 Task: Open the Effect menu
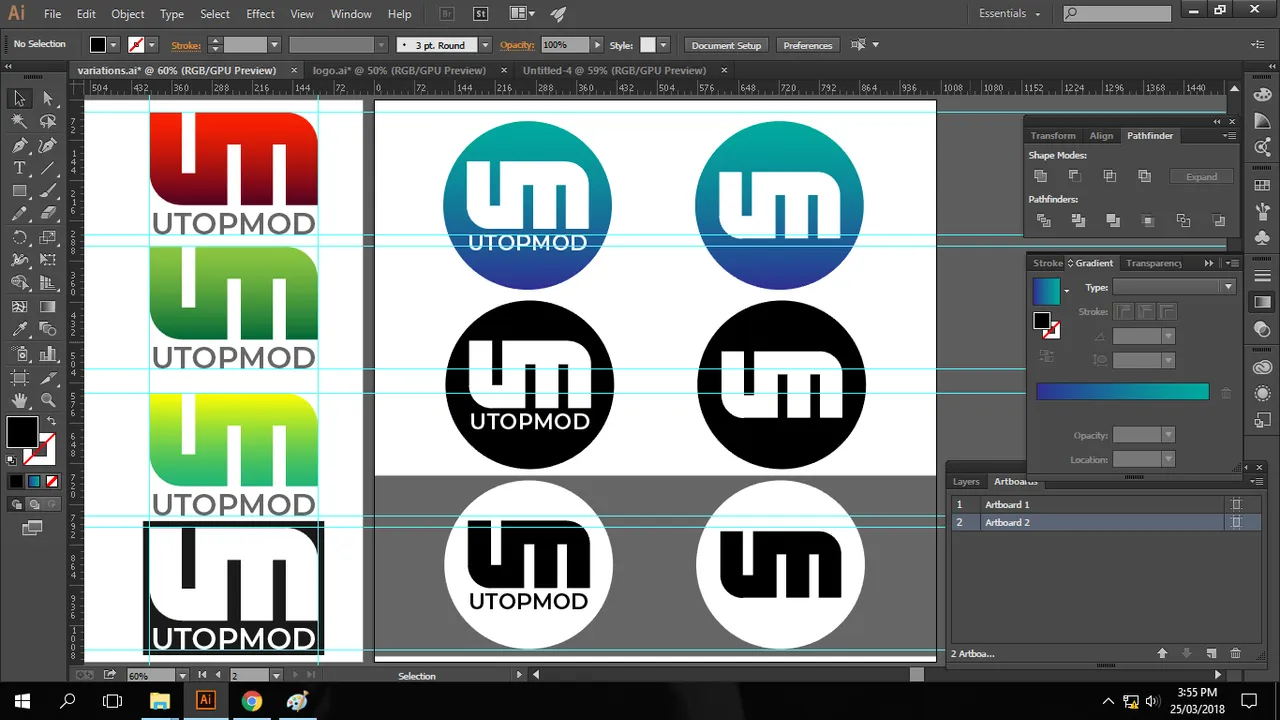(260, 14)
